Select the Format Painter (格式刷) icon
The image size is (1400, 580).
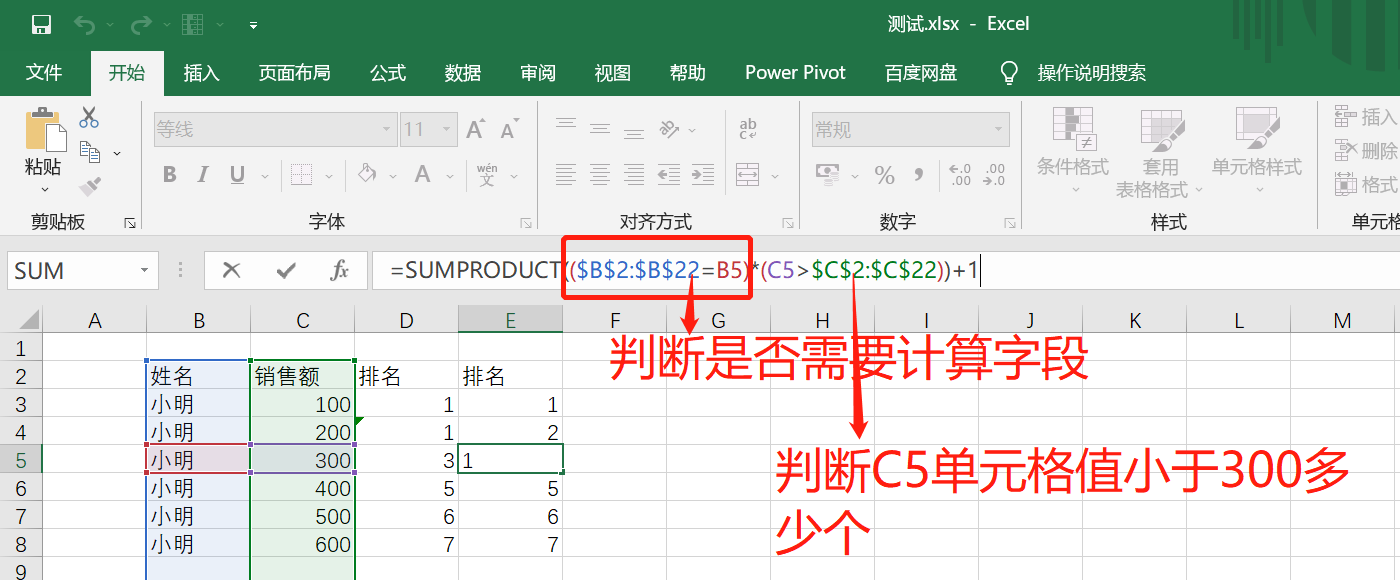89,186
